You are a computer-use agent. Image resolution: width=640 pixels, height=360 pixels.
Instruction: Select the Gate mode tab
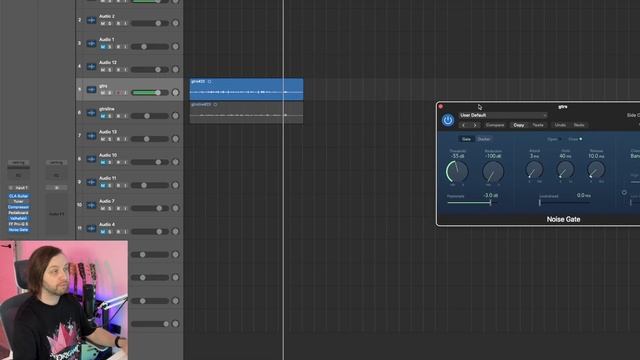click(466, 139)
